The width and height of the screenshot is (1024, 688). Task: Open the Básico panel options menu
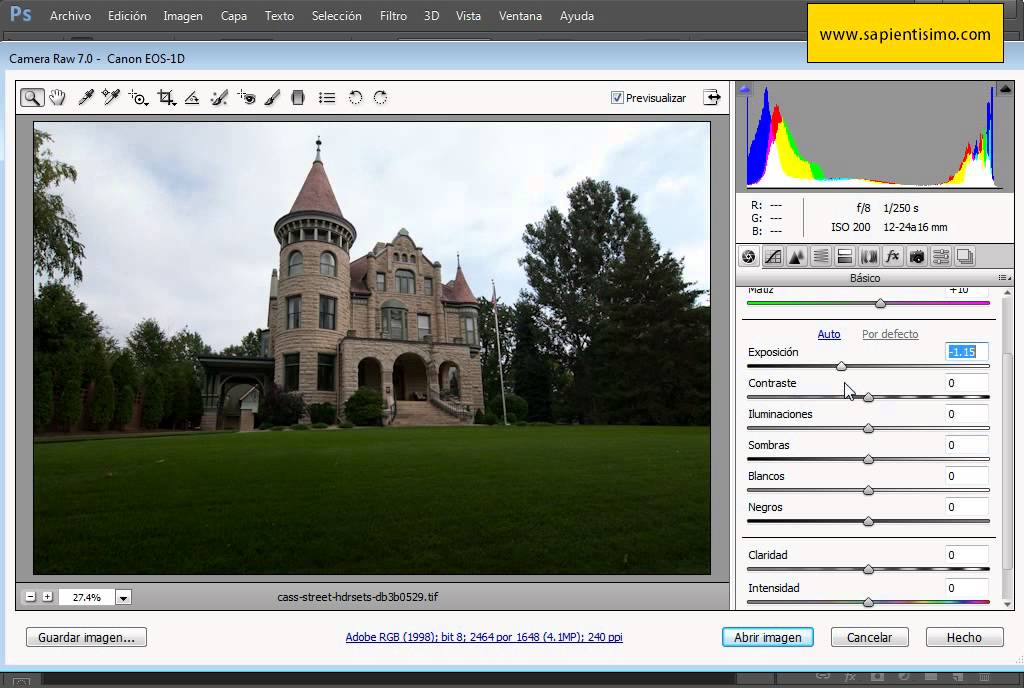pyautogui.click(x=1004, y=278)
